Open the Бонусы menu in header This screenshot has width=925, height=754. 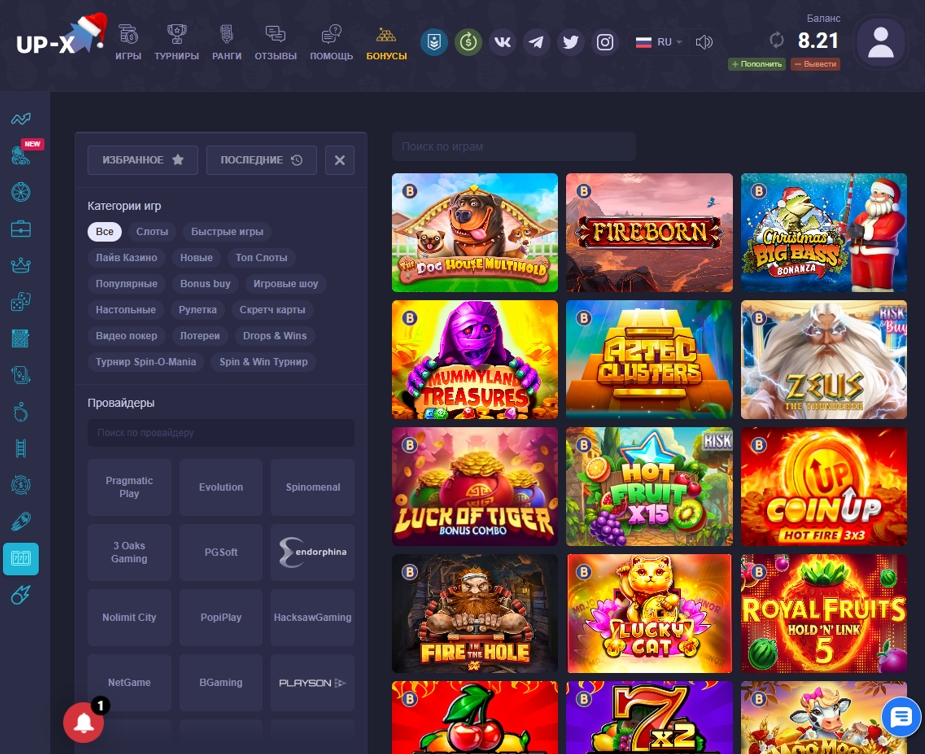tap(386, 42)
